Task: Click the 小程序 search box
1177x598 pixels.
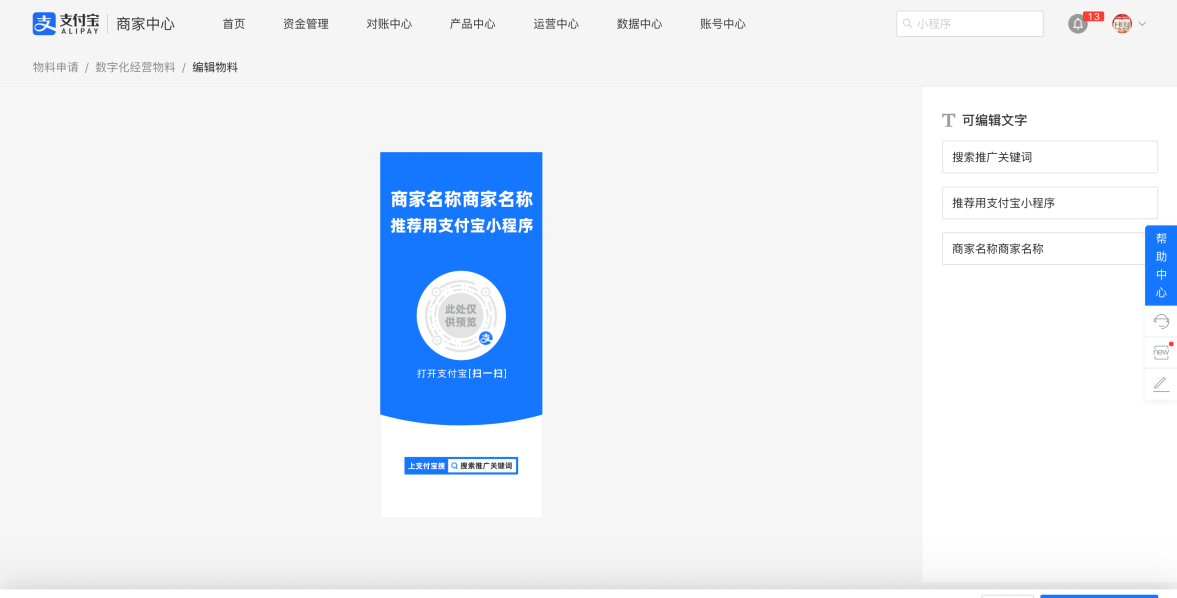Action: (x=970, y=24)
